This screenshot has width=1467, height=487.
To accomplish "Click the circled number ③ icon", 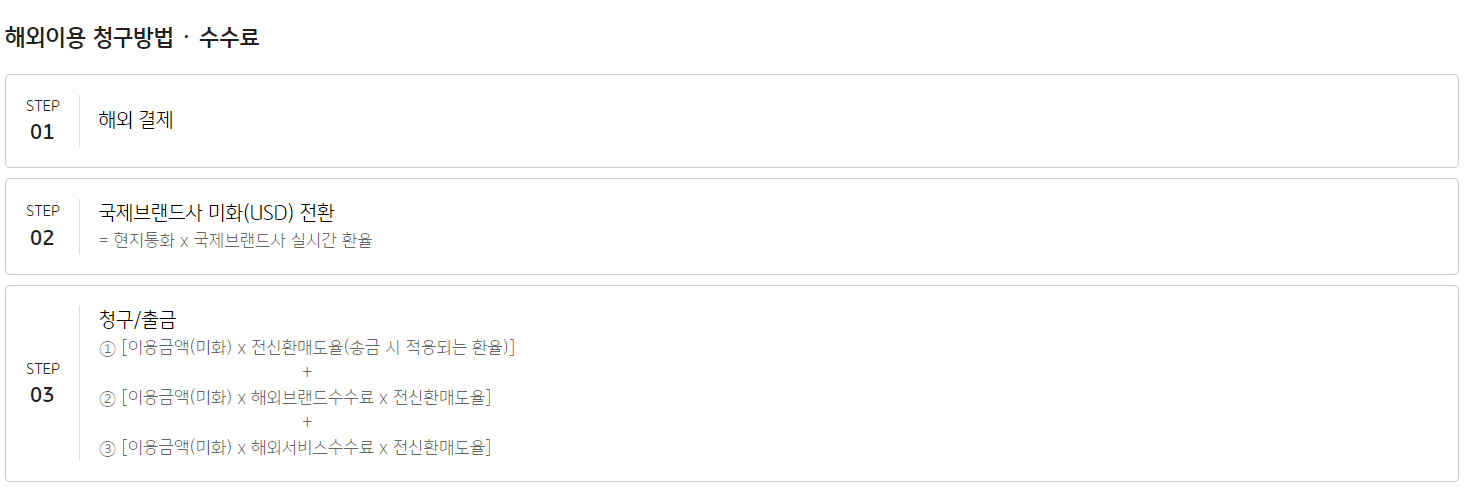I will 108,448.
